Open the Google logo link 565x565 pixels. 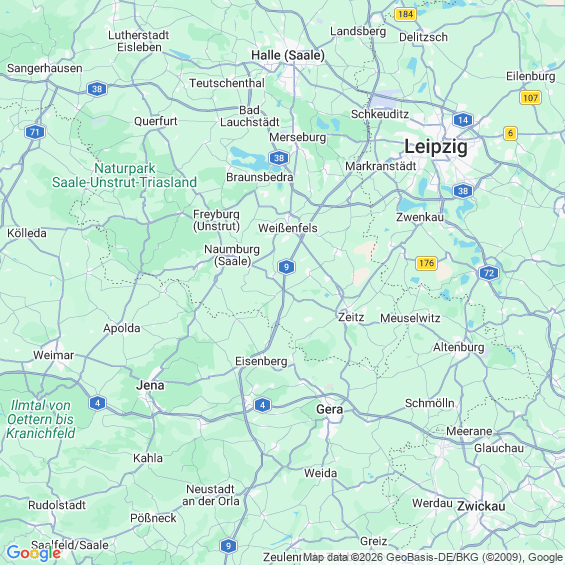pyautogui.click(x=34, y=553)
